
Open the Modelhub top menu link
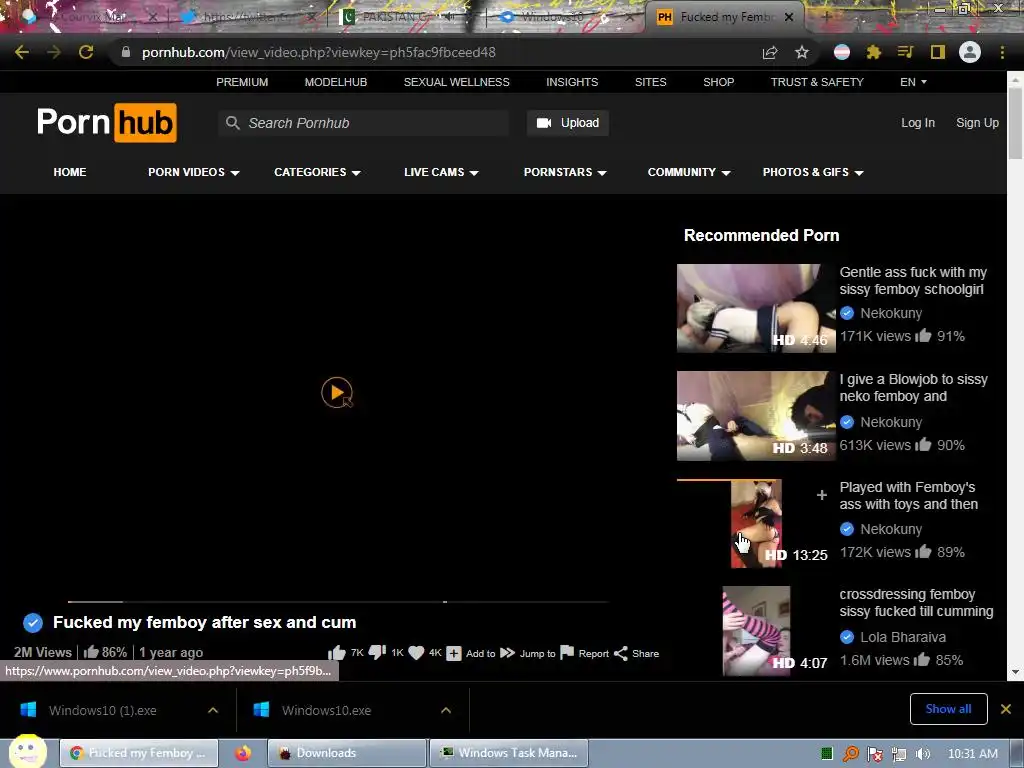tap(336, 82)
